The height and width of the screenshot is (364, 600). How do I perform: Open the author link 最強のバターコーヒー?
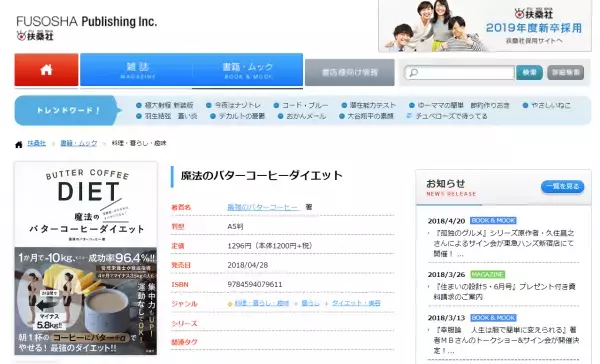[263, 207]
